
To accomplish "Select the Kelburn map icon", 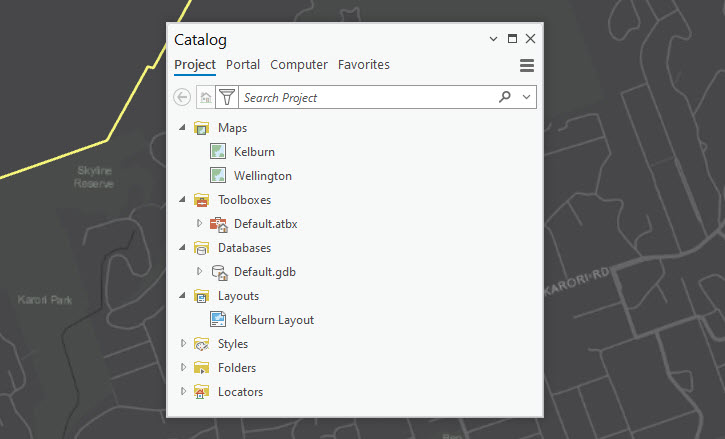I will [x=218, y=151].
